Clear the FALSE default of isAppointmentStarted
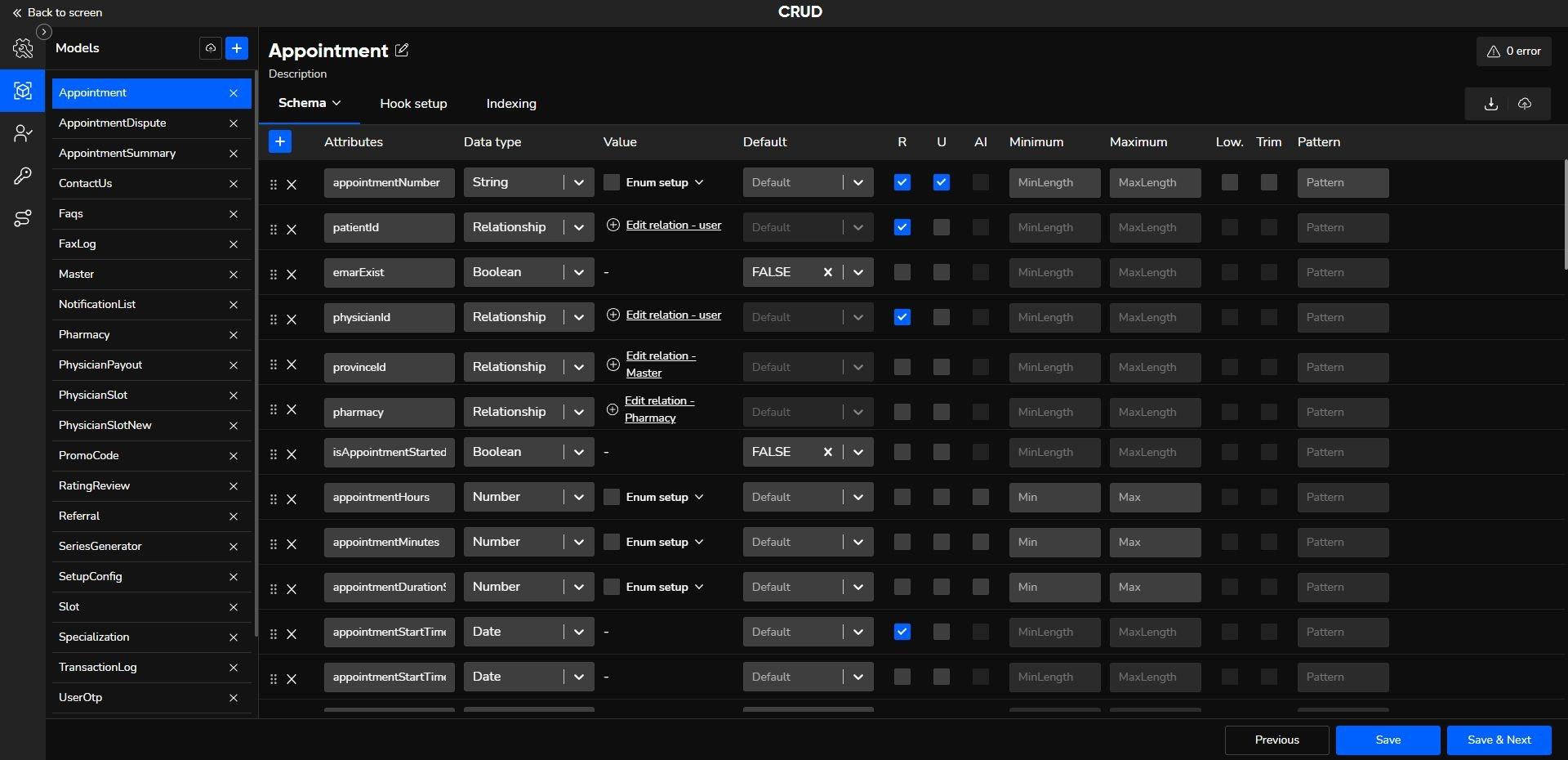This screenshot has height=760, width=1568. click(x=828, y=452)
